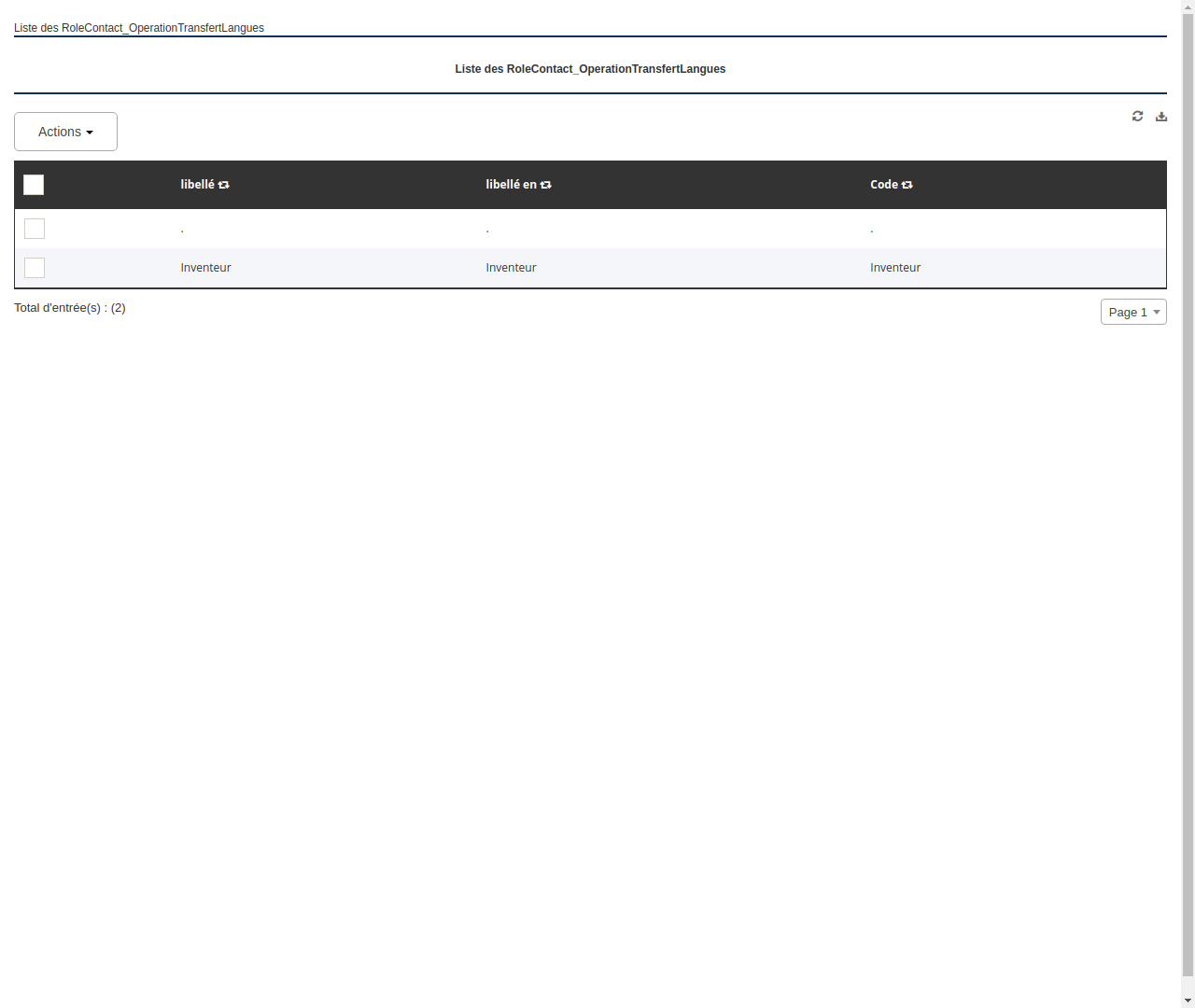
Task: Select Inventeur in the libellé en column
Action: [511, 268]
